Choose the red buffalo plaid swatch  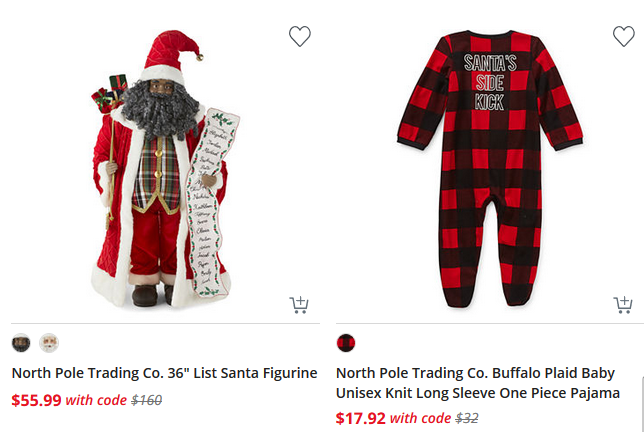(346, 343)
